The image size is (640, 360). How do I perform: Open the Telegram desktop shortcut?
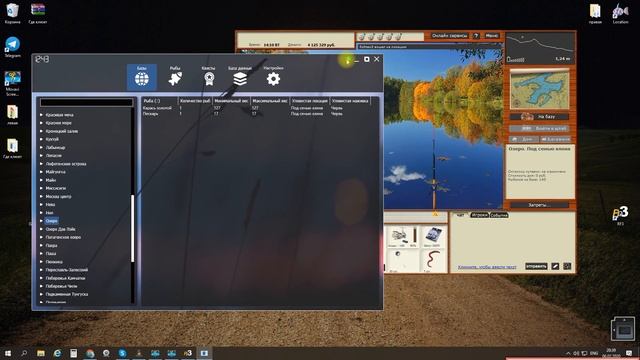coord(13,47)
